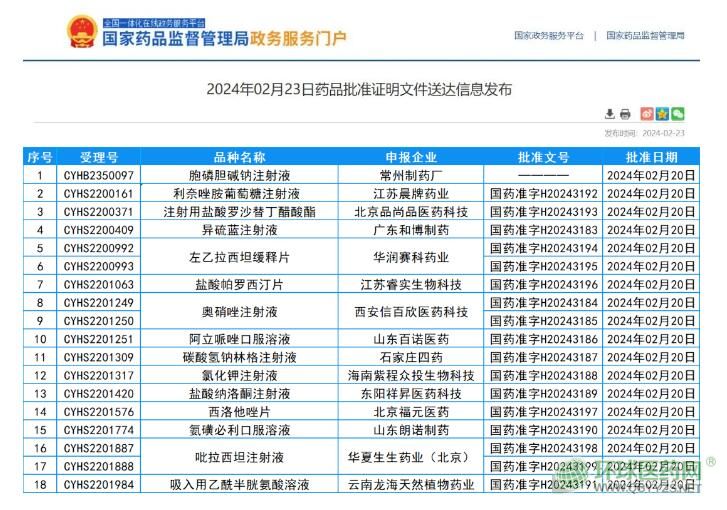Share via the QZone star icon

pos(662,114)
